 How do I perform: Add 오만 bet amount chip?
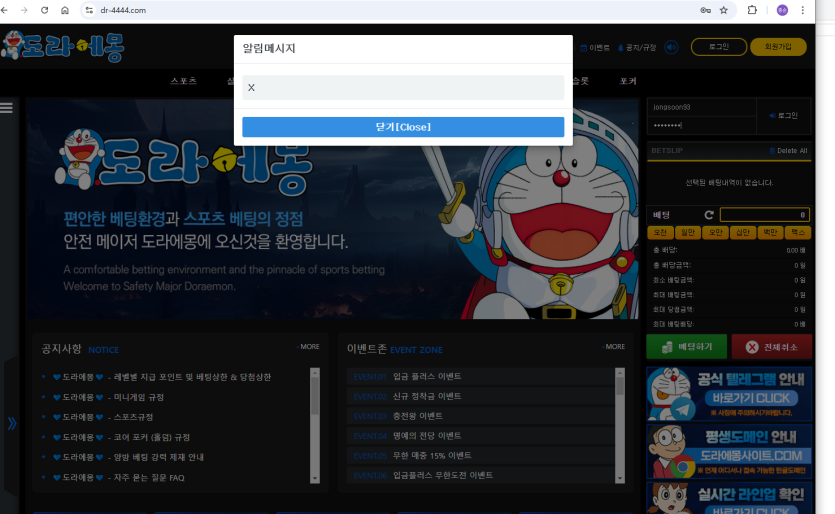pyautogui.click(x=716, y=232)
